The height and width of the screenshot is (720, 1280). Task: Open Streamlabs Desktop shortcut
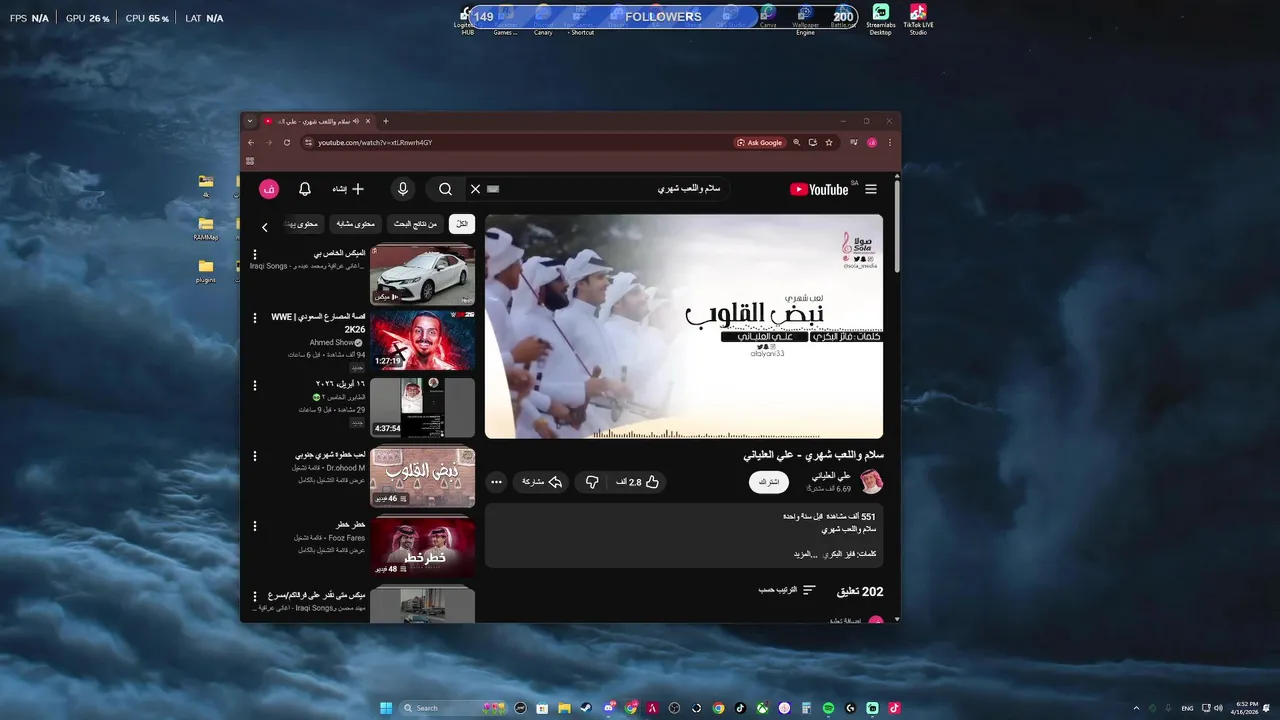click(881, 19)
